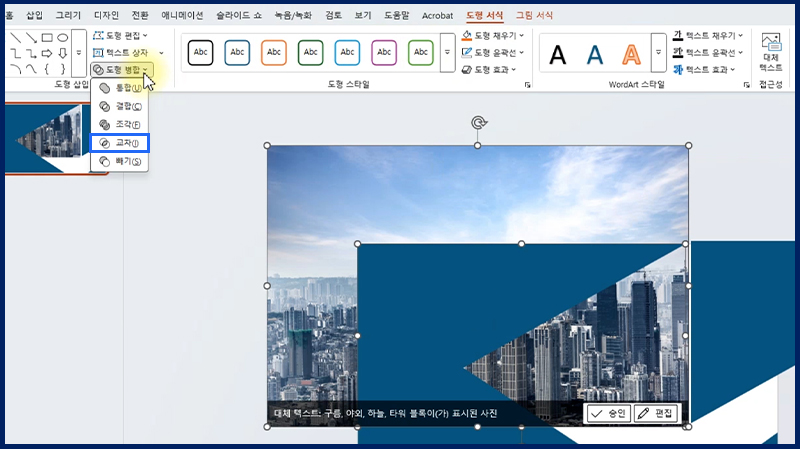Image resolution: width=800 pixels, height=449 pixels.
Task: Click the 텍스트 상자 button
Action: 120,53
